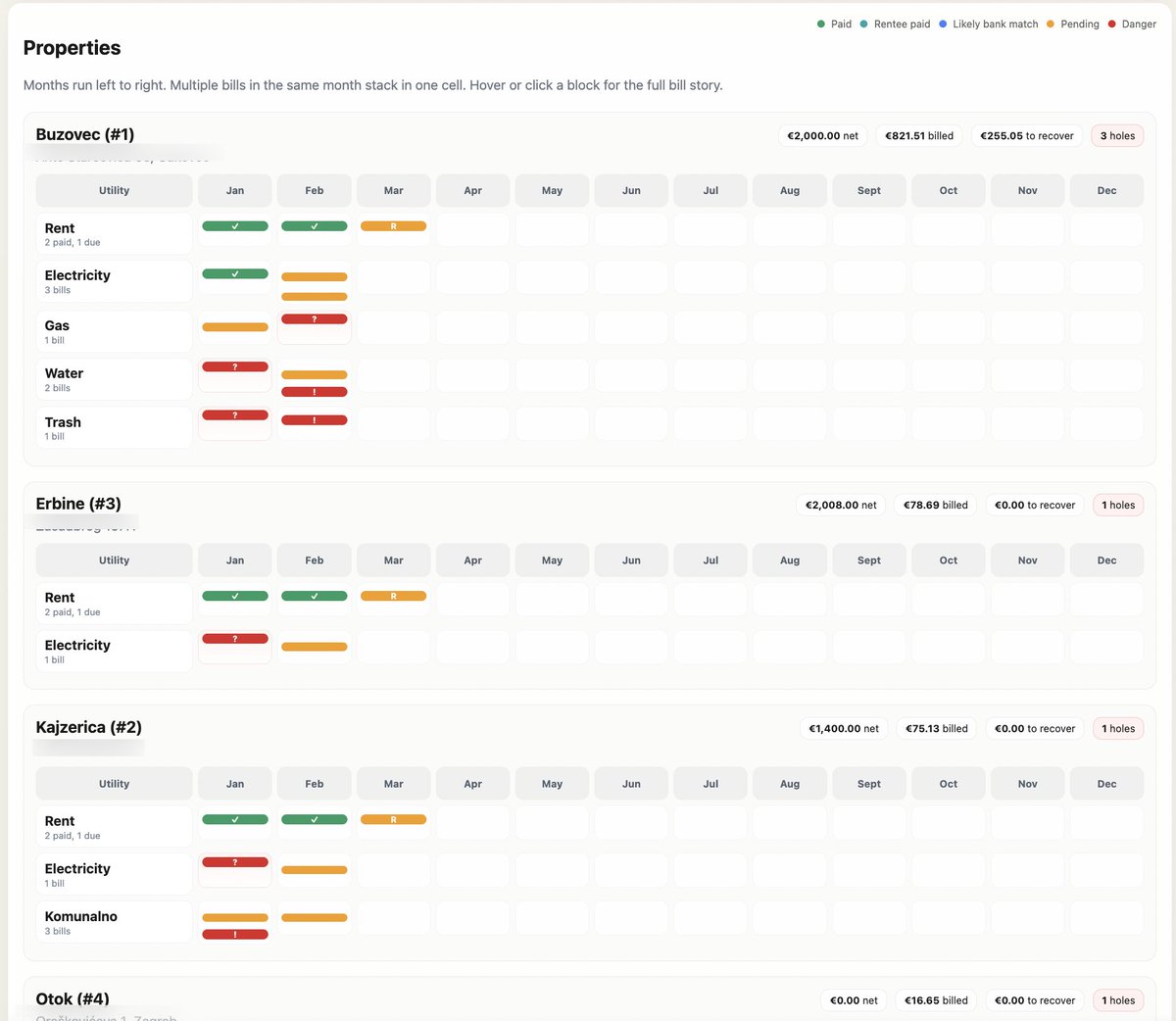Open Erbine Rent January paid block
The height and width of the screenshot is (1021, 1176).
(x=235, y=596)
